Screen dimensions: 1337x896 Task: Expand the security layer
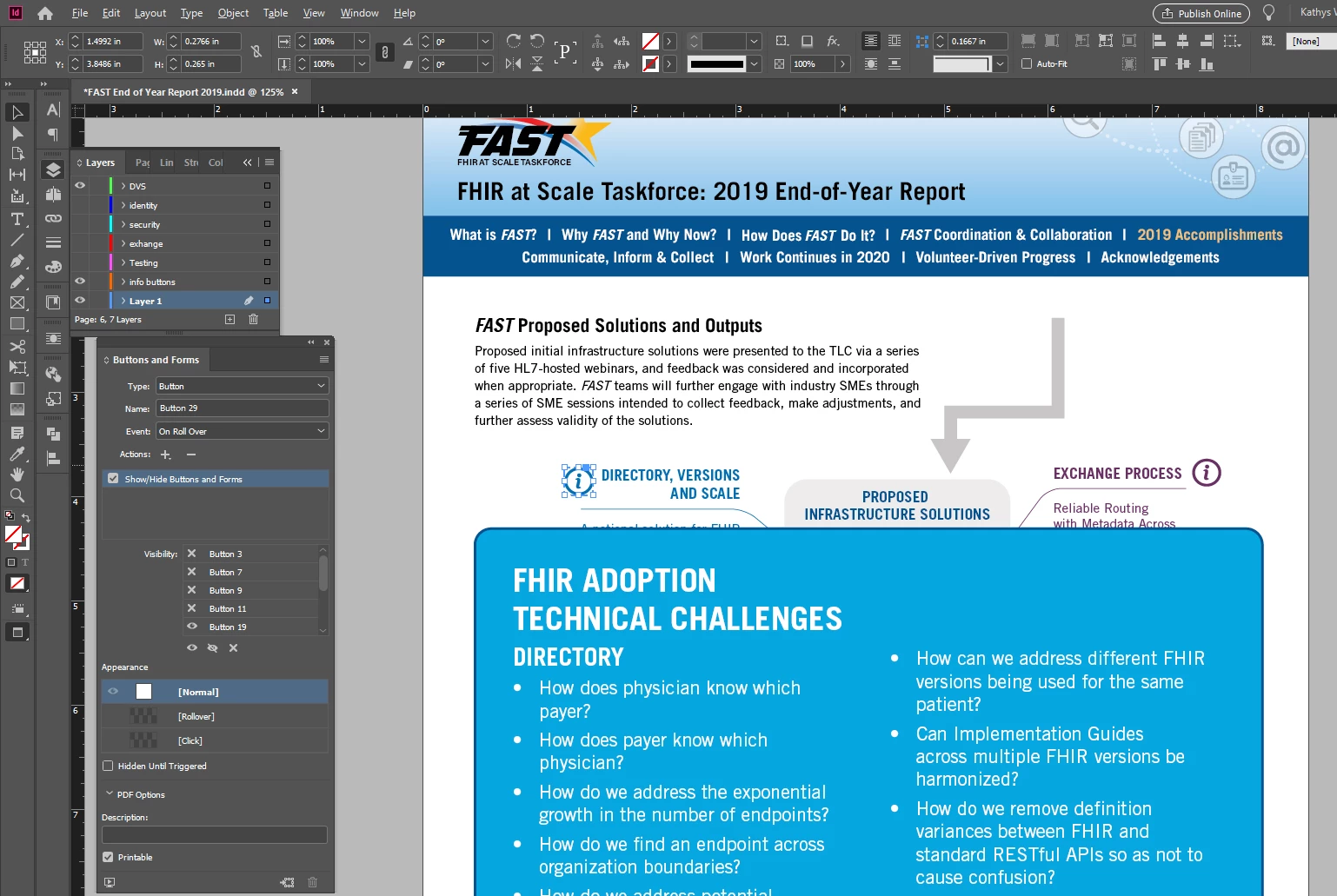(123, 224)
